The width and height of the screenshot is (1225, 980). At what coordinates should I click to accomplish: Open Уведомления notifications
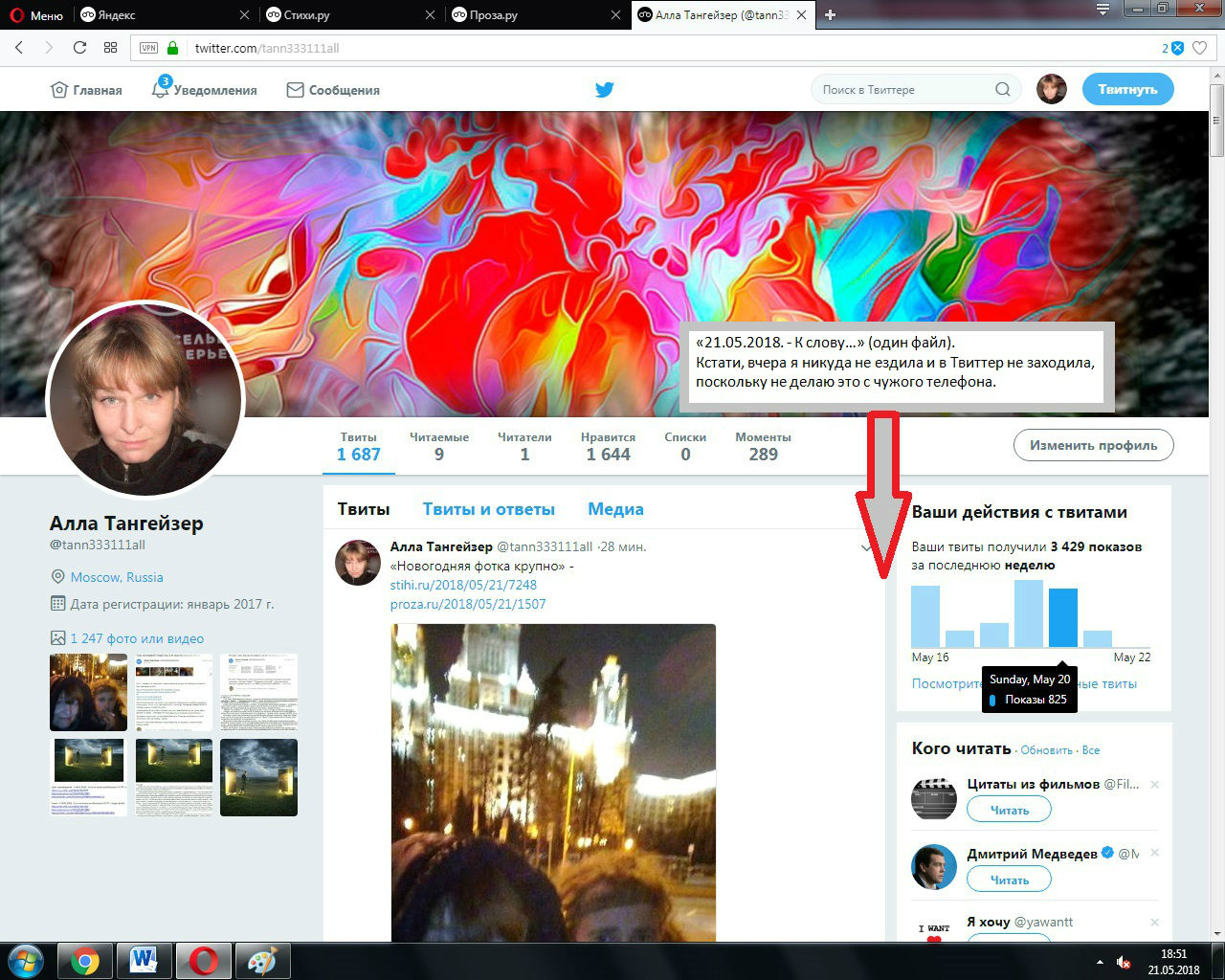[x=205, y=90]
